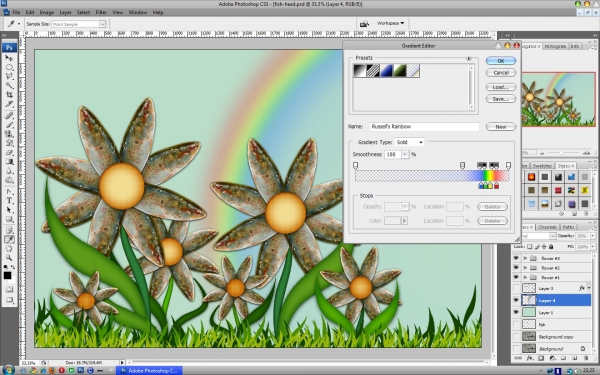Select the Crop tool
600x375 pixels.
pos(9,95)
